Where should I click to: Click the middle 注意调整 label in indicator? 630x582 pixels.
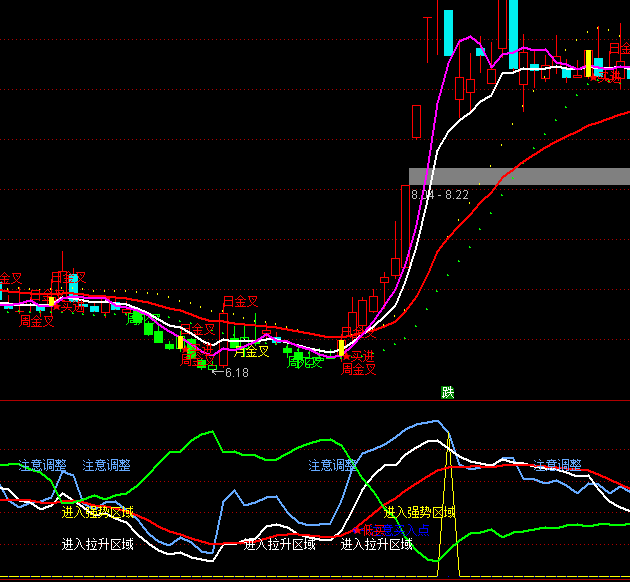(333, 465)
